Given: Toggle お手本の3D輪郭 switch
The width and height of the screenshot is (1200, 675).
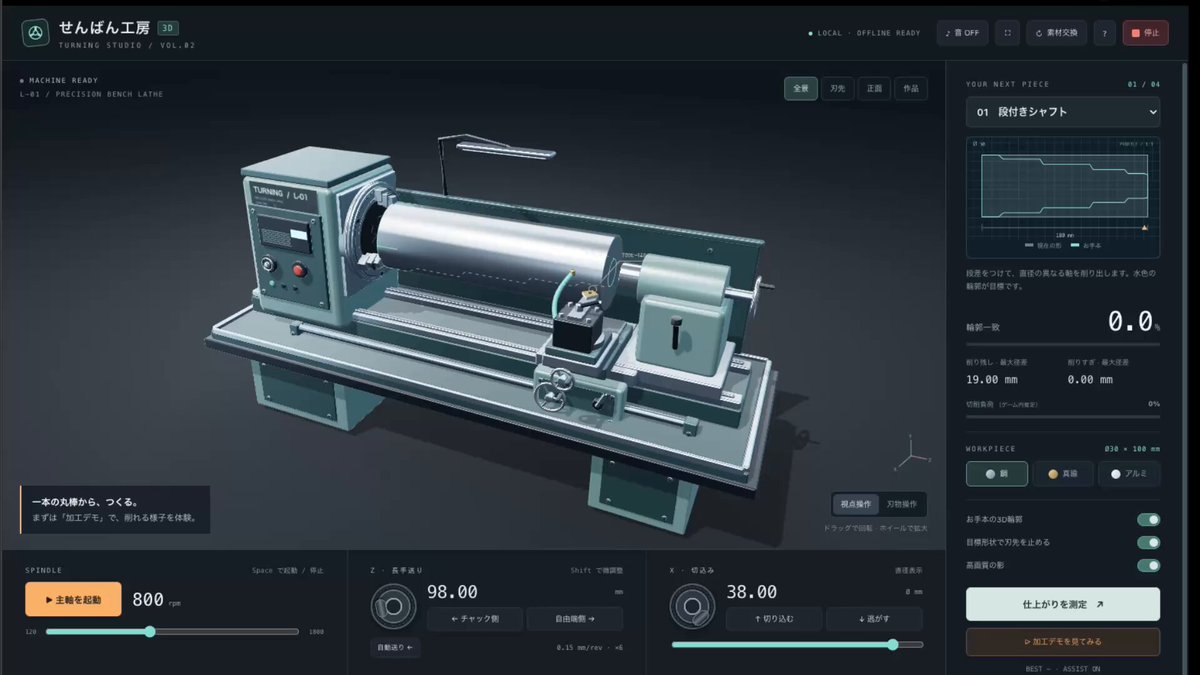Looking at the screenshot, I should pyautogui.click(x=1149, y=520).
